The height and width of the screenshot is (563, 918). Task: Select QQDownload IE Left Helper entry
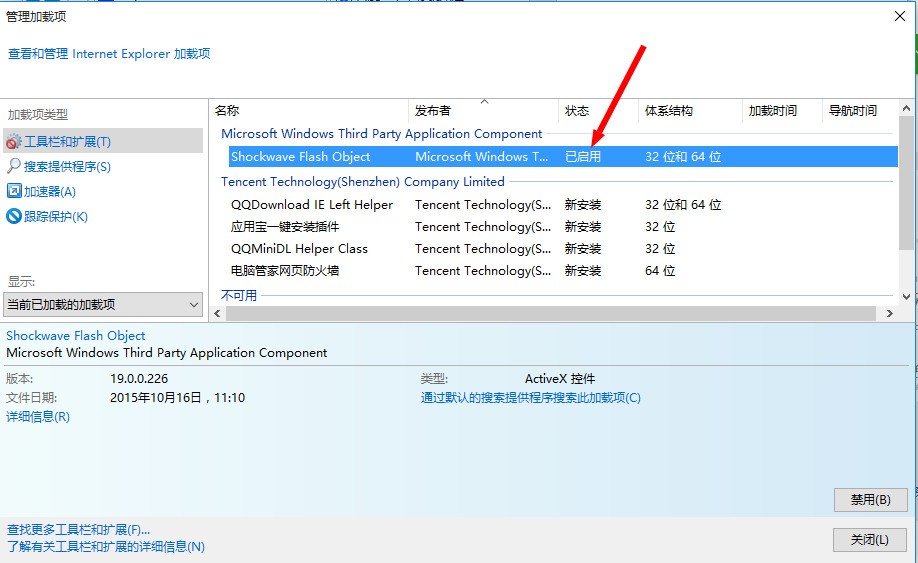click(312, 205)
